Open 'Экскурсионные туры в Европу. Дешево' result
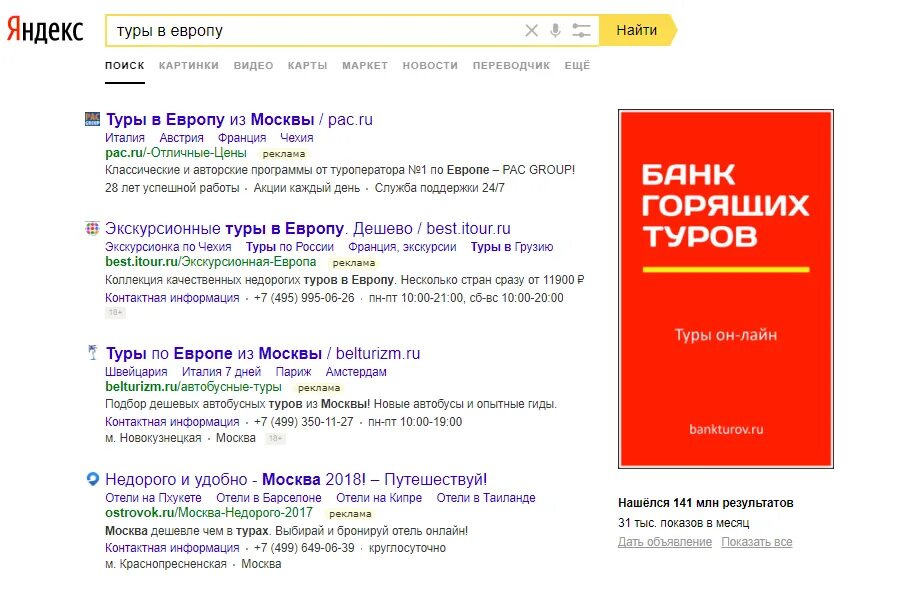The width and height of the screenshot is (917, 590). click(x=308, y=228)
